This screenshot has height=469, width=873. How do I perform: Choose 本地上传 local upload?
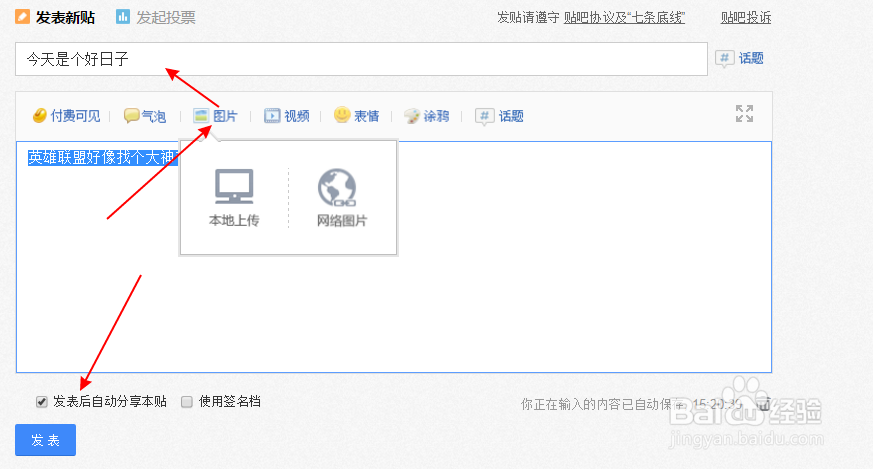click(234, 198)
